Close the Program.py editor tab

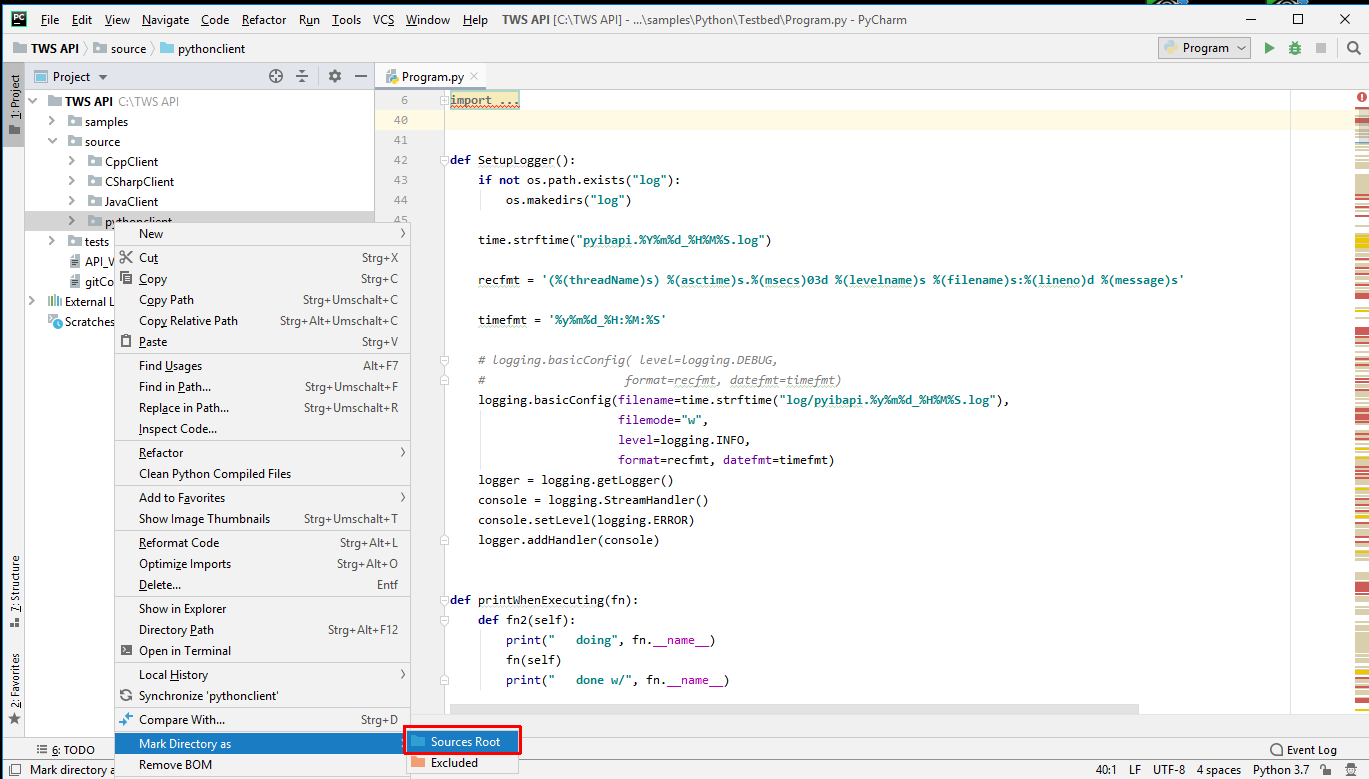click(x=474, y=76)
